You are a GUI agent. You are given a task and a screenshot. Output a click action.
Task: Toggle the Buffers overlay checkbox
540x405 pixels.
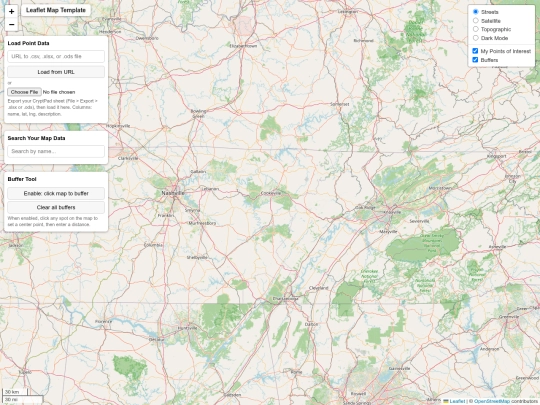click(475, 60)
